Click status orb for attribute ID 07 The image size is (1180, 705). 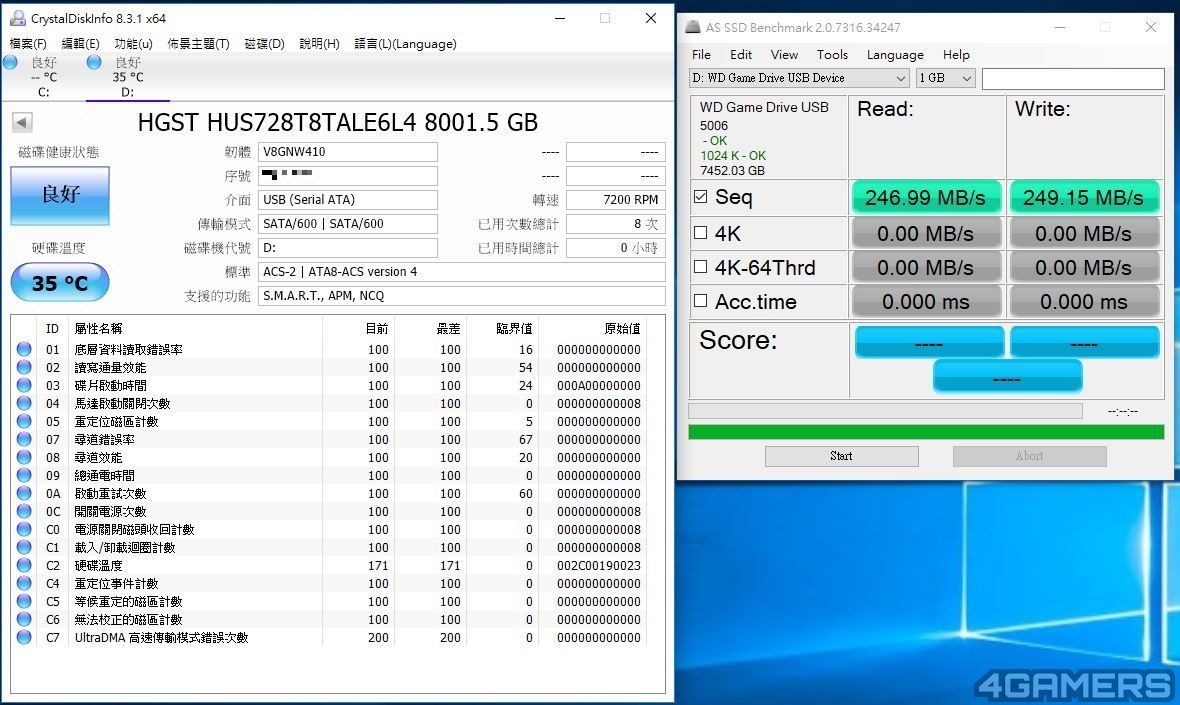point(24,439)
